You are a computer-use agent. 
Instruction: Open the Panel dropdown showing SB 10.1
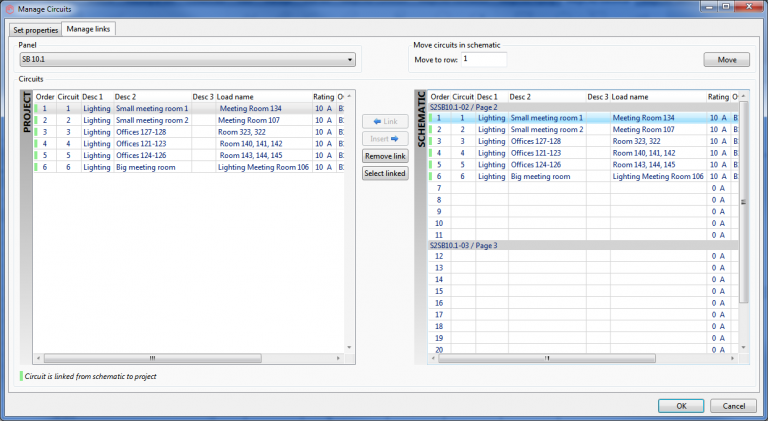187,60
